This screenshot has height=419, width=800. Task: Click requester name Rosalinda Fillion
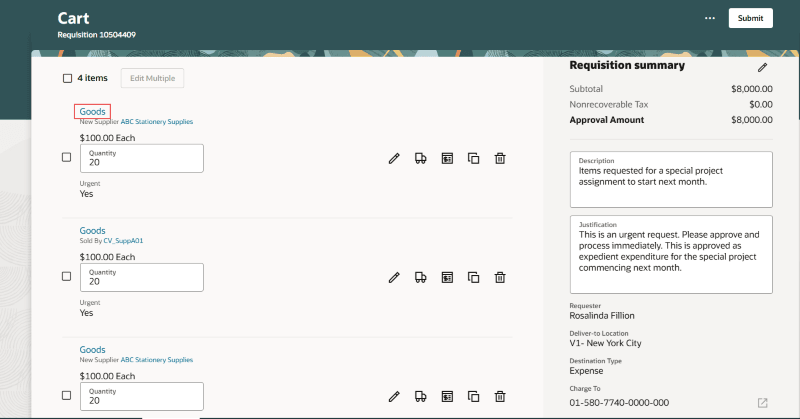pos(602,315)
